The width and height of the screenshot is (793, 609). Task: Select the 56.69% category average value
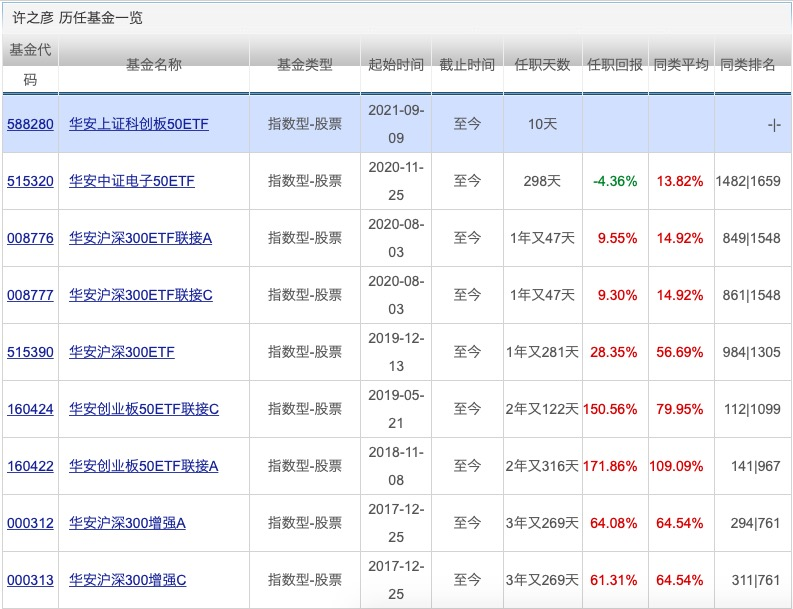[680, 353]
